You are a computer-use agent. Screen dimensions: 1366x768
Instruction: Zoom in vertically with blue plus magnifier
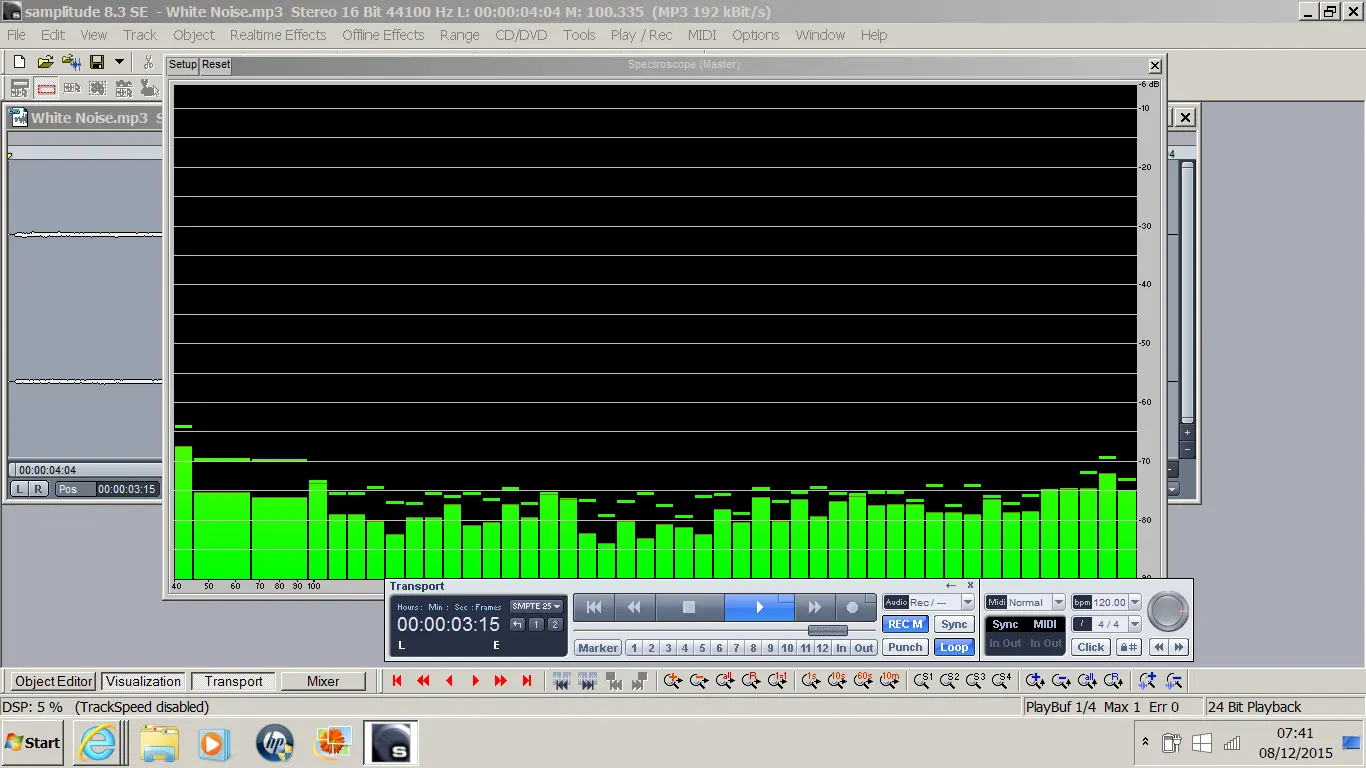1035,681
